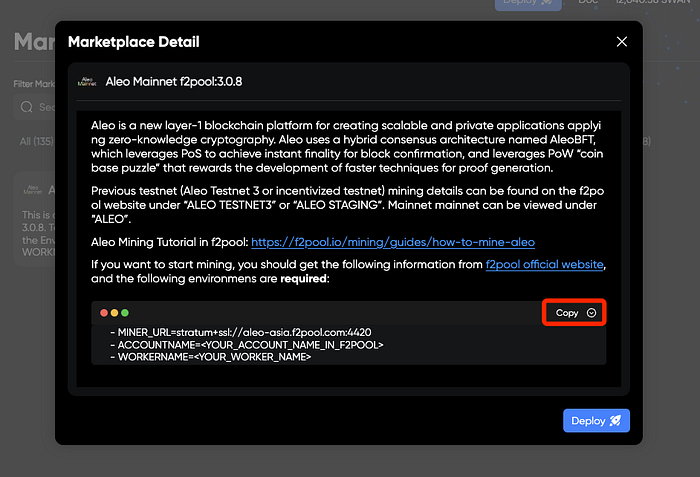700x477 pixels.
Task: Click the Aleo Mainnet logo icon
Action: click(x=87, y=82)
